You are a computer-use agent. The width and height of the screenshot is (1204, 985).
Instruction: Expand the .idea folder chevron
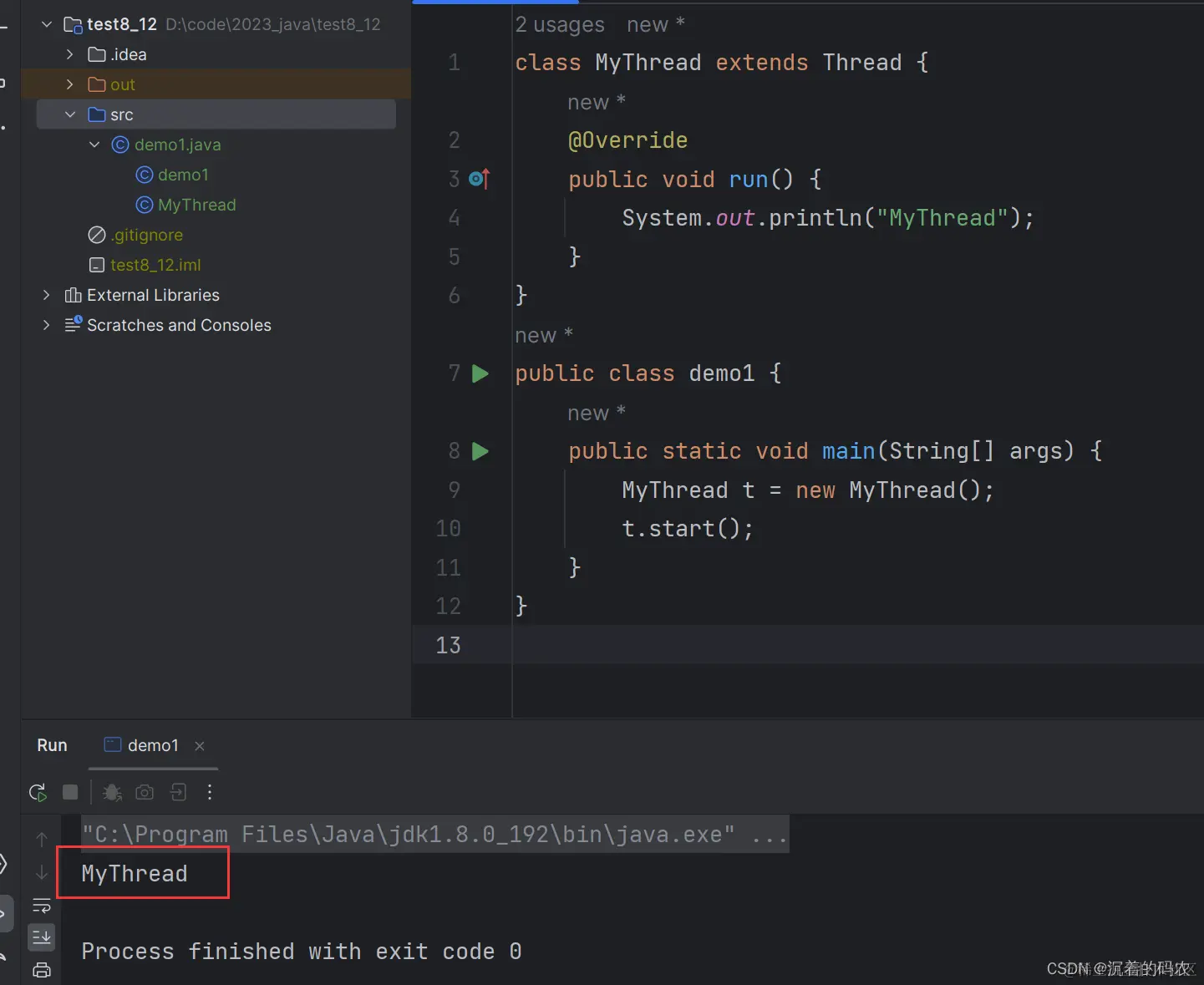[70, 54]
